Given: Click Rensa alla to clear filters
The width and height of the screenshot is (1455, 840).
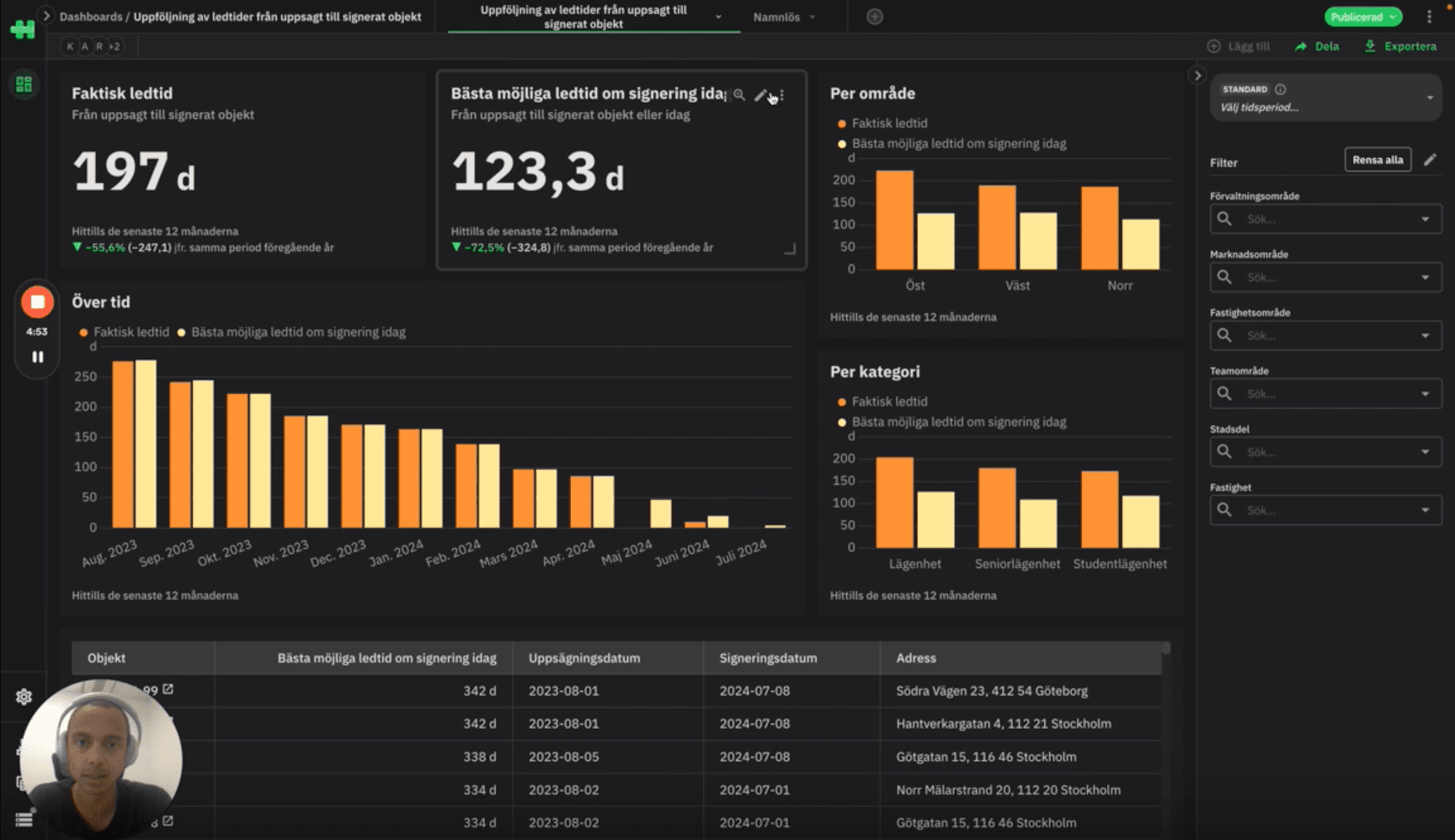Looking at the screenshot, I should 1378,160.
